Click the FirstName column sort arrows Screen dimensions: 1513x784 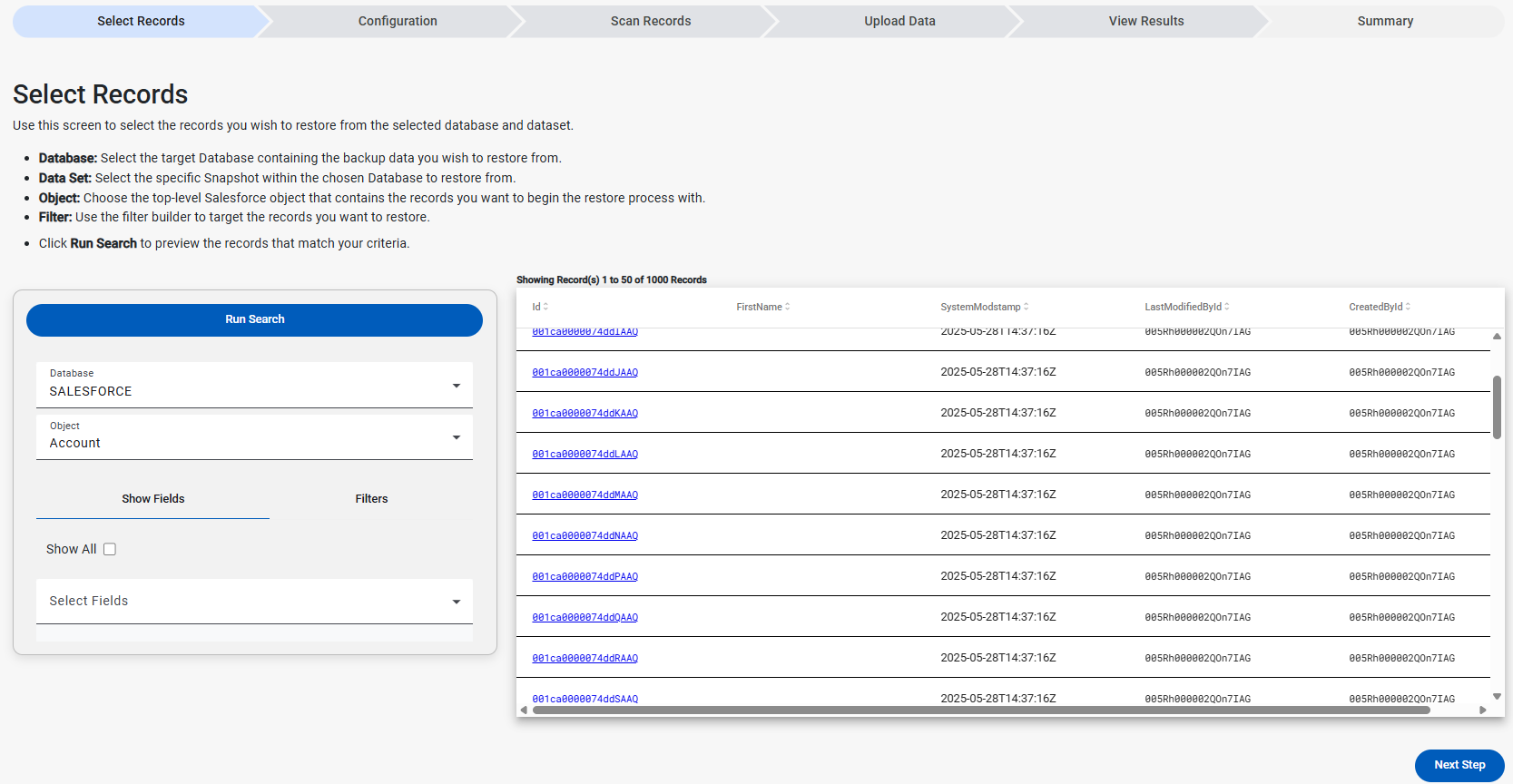(x=788, y=307)
